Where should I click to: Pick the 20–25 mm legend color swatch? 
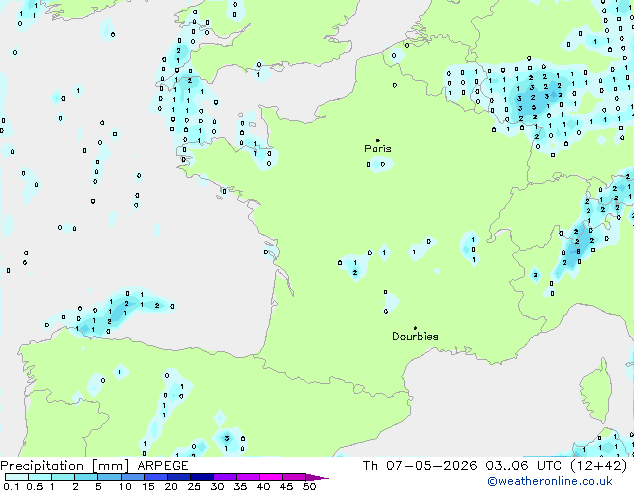(178, 477)
